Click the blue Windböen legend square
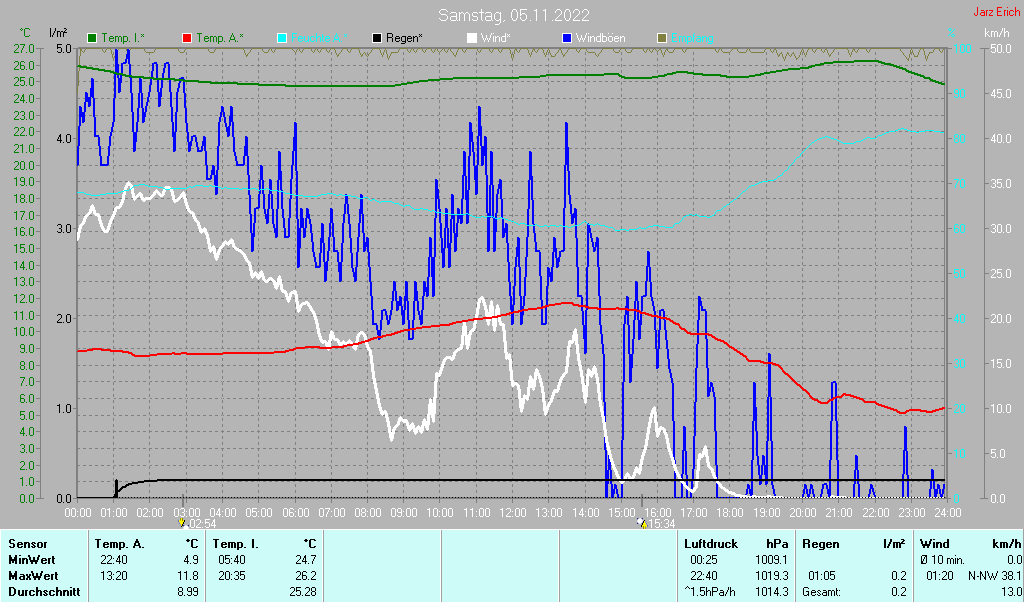The height and width of the screenshot is (602, 1024). tap(567, 38)
